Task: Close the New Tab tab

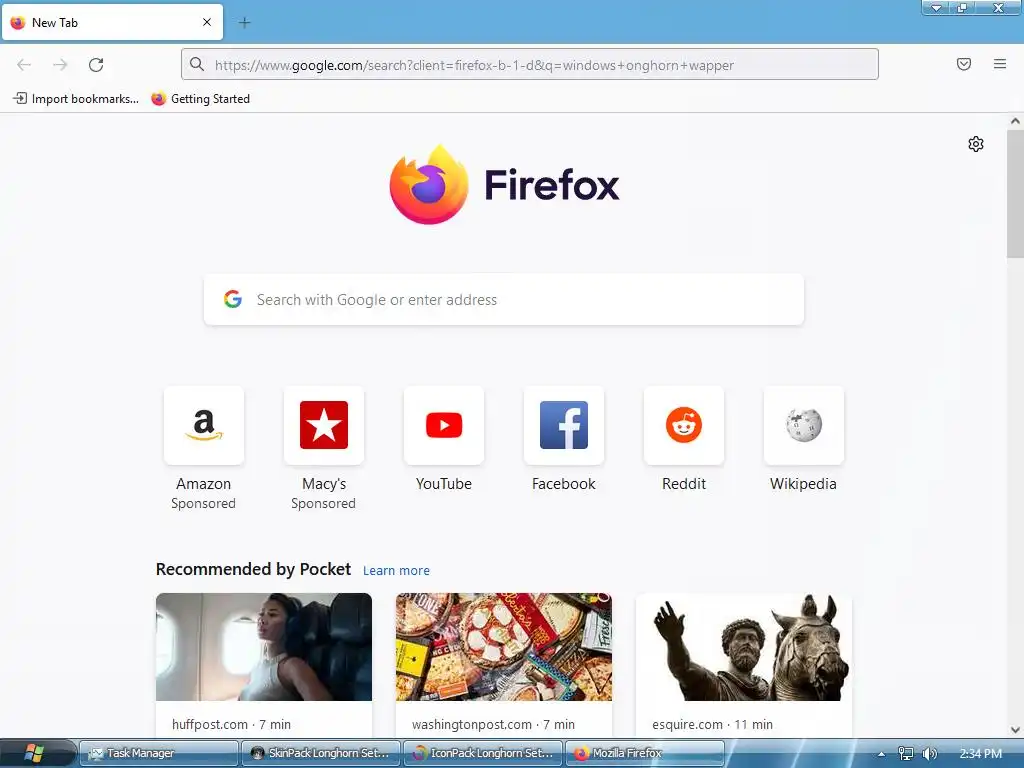Action: 207,22
